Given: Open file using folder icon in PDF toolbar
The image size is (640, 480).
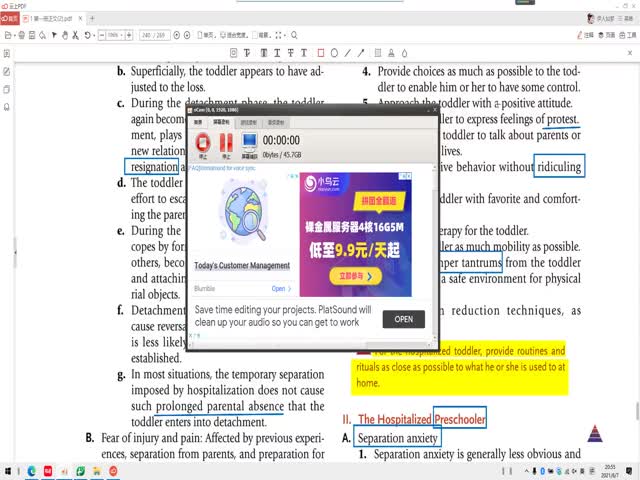Looking at the screenshot, I should click(8, 35).
